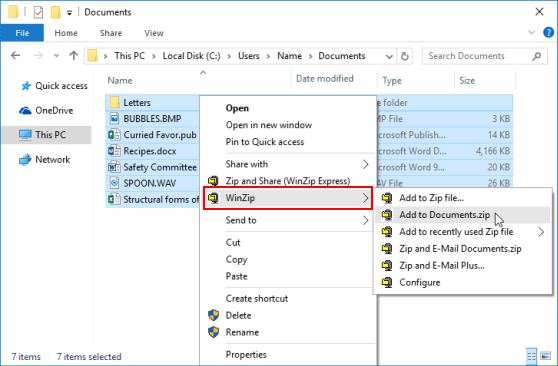Go up one folder level with Up arrow

point(74,56)
